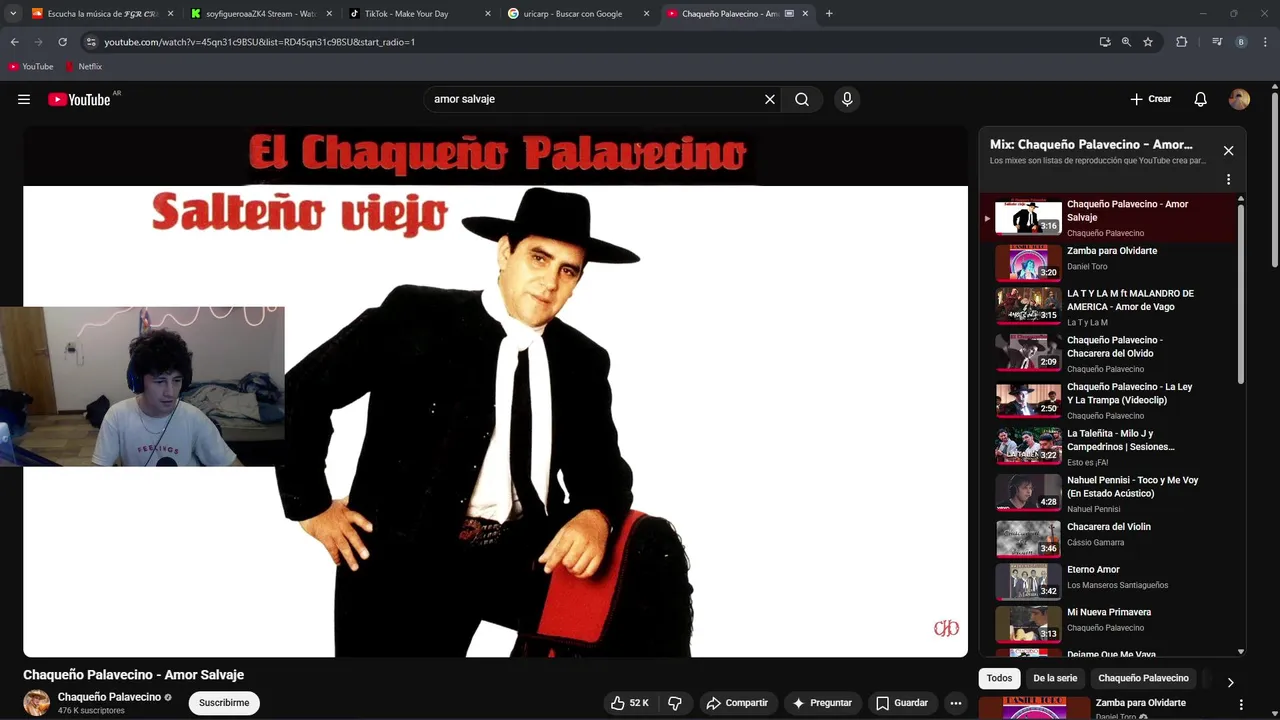This screenshot has height=720, width=1280.
Task: Switch to the SoundCloud Escucha la música tab
Action: click(102, 14)
